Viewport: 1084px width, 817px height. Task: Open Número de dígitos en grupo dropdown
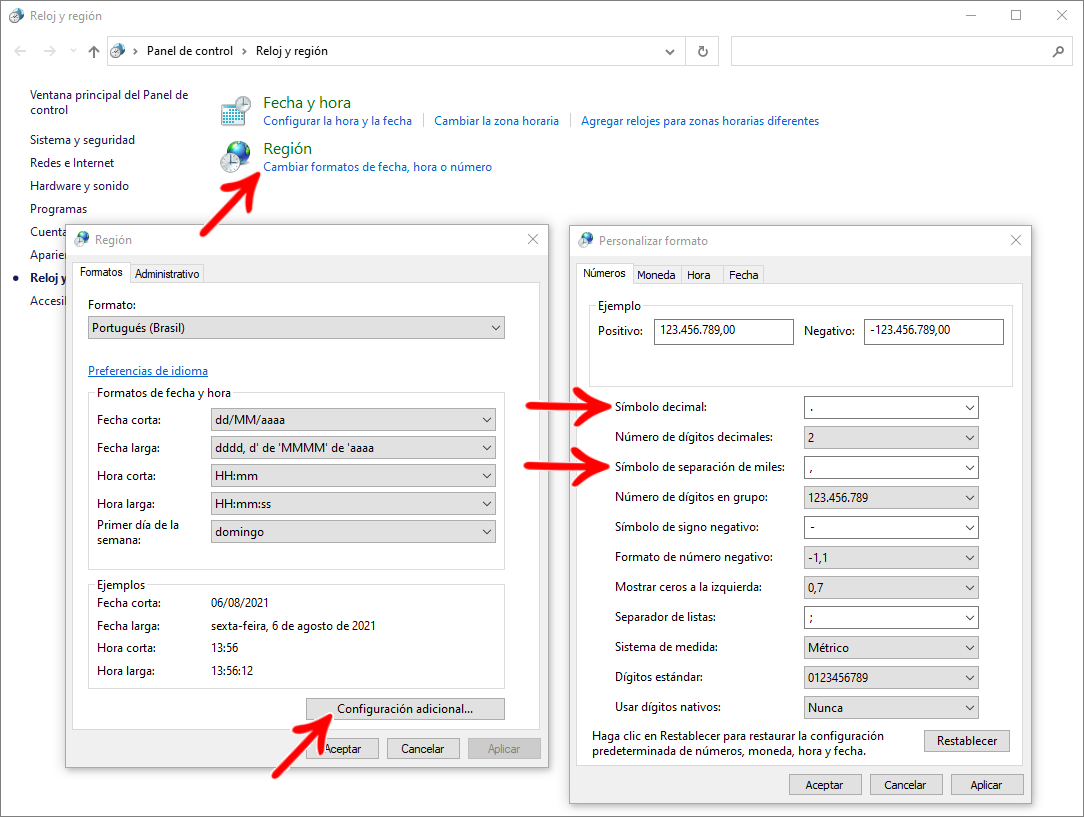(891, 498)
